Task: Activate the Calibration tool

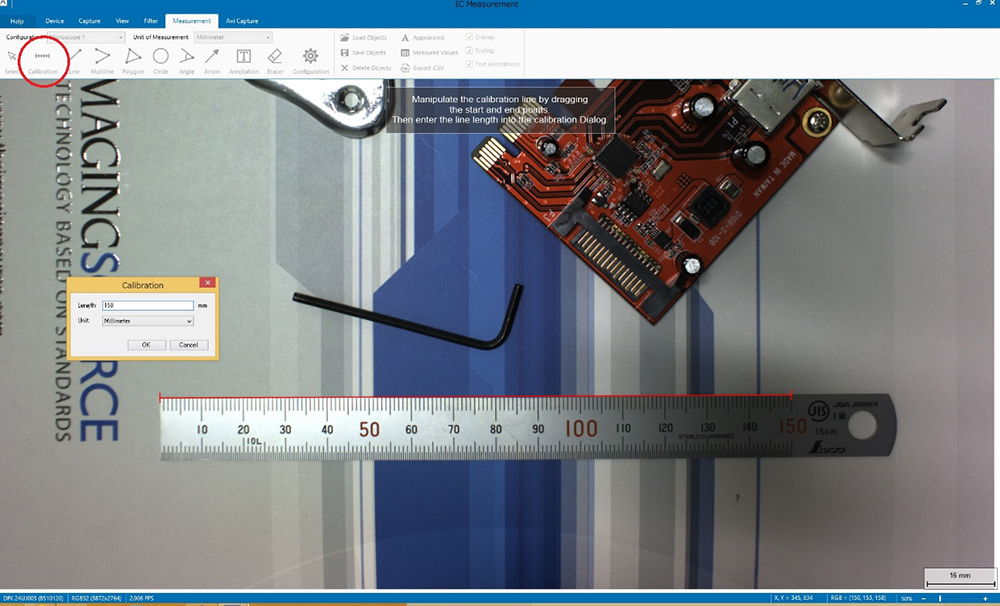Action: [43, 62]
